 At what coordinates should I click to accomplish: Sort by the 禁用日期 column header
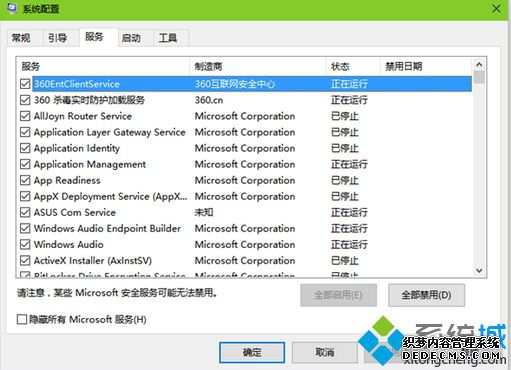coord(426,66)
